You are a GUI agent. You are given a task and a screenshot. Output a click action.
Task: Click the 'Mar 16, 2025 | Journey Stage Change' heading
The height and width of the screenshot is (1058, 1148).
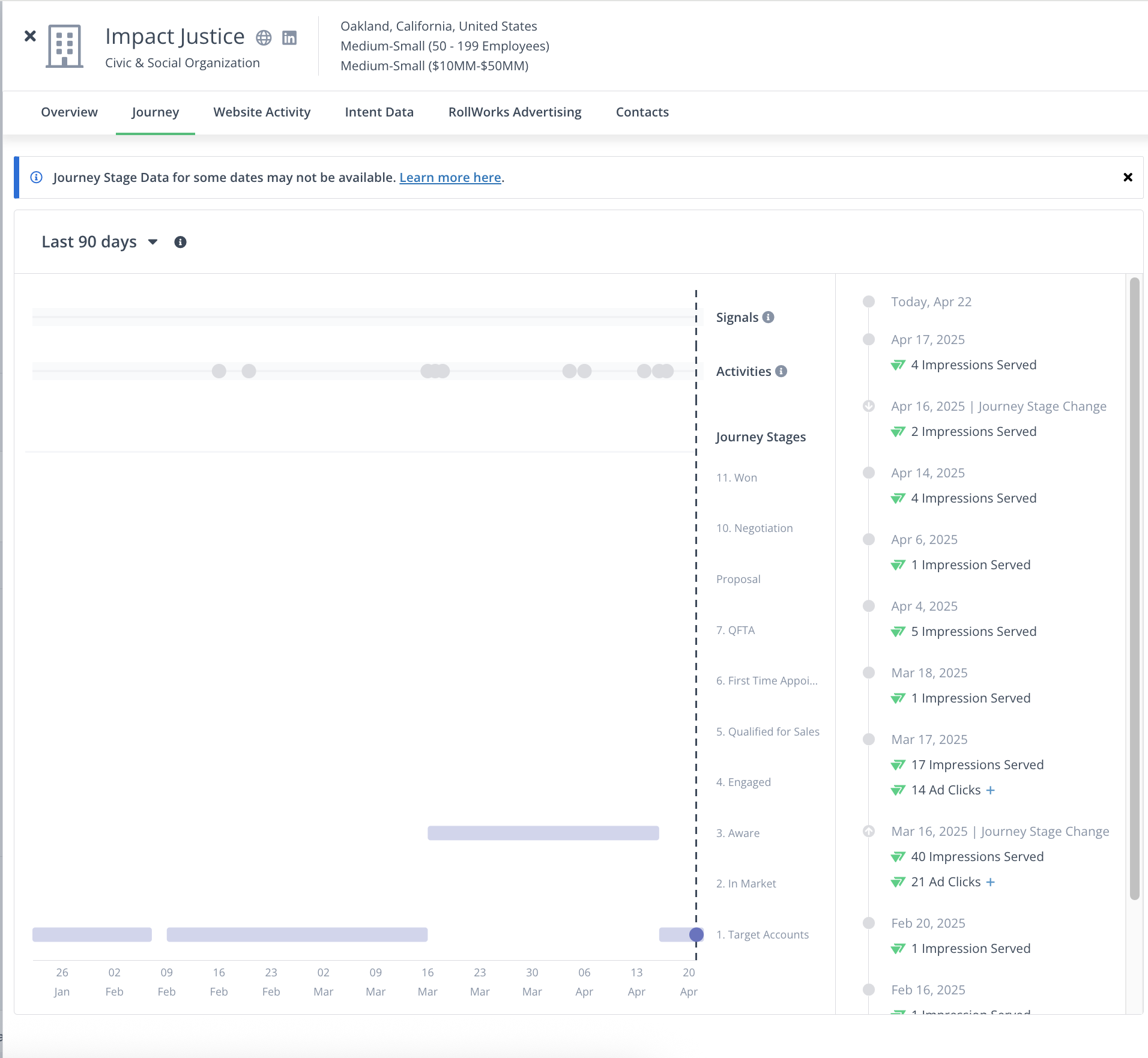point(1000,832)
